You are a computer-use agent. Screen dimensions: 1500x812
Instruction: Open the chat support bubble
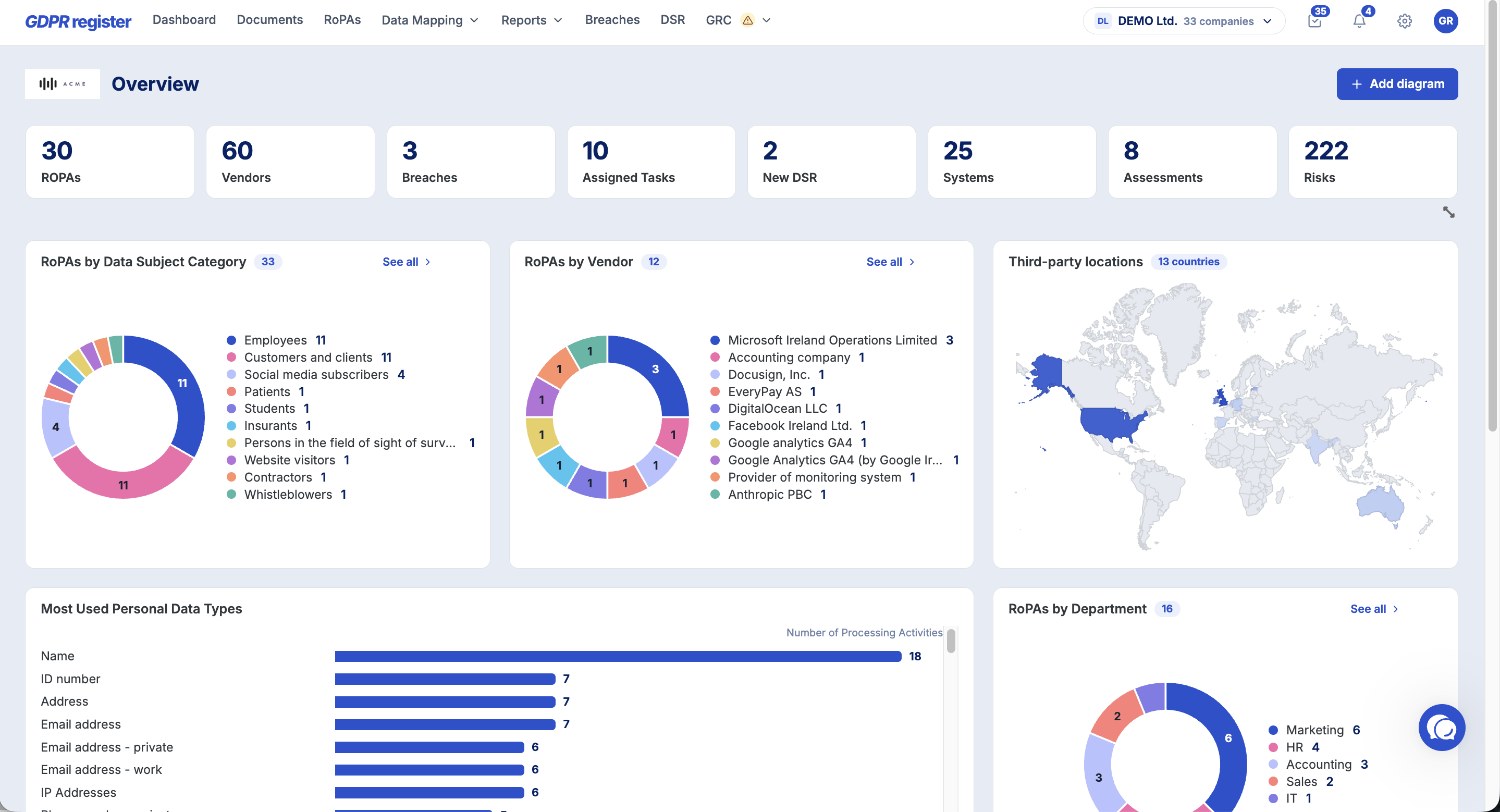coord(1442,728)
